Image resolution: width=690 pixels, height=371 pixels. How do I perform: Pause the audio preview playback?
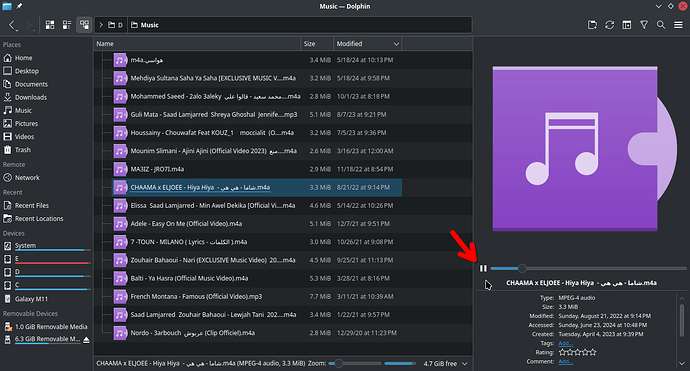pyautogui.click(x=483, y=268)
